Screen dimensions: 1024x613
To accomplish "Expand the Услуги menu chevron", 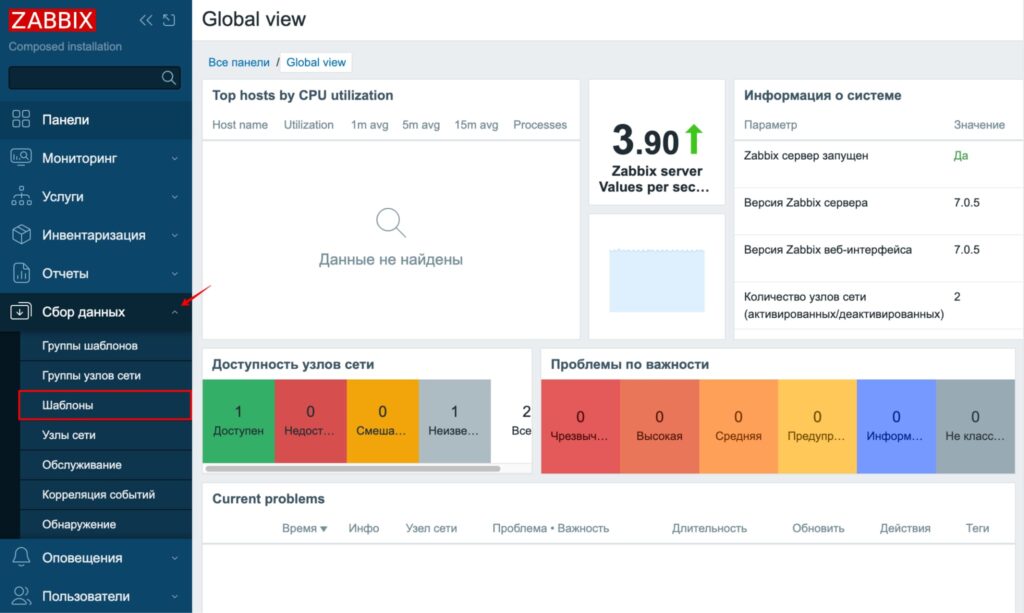I will click(x=175, y=197).
